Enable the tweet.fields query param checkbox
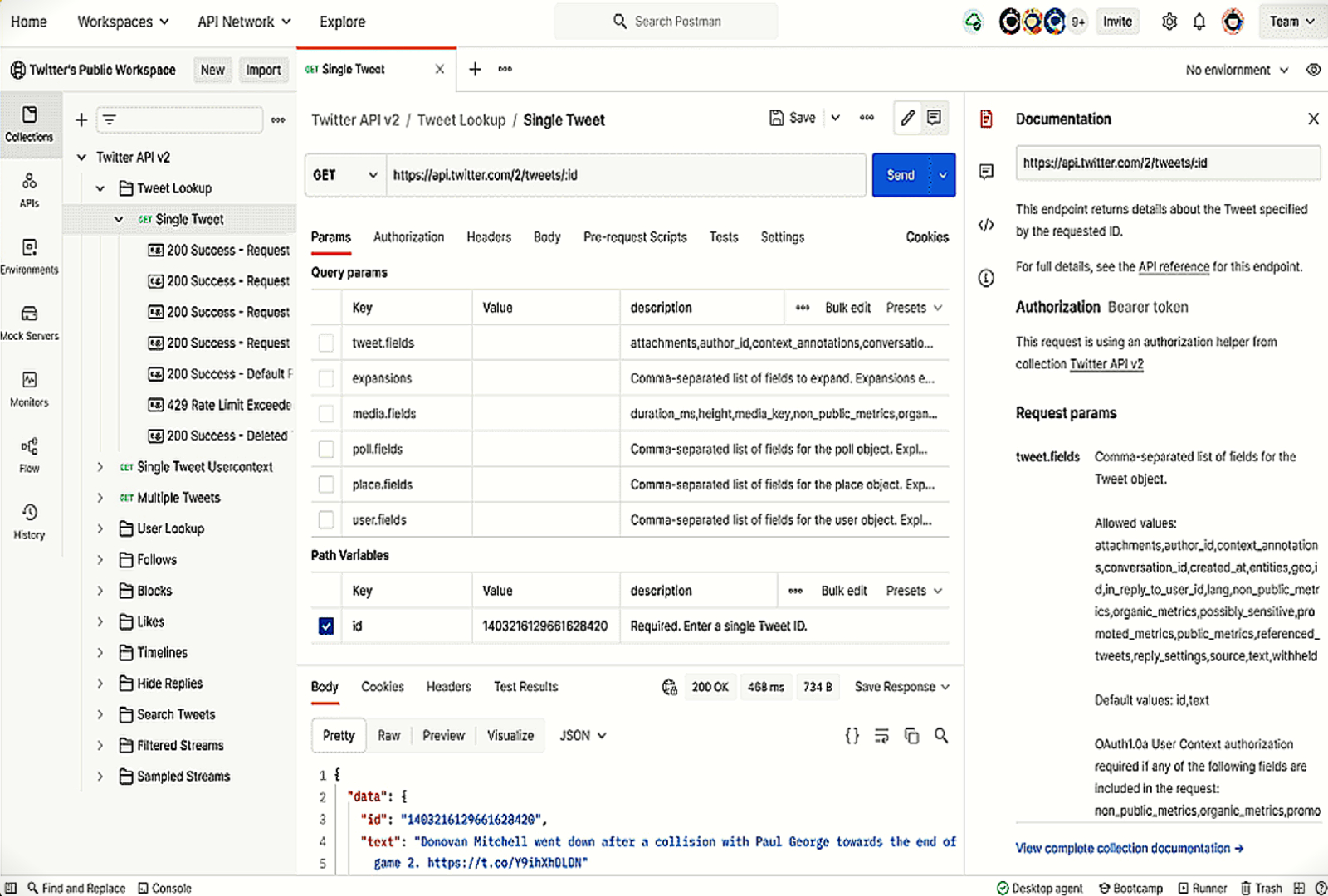The height and width of the screenshot is (896, 1328). (x=326, y=343)
